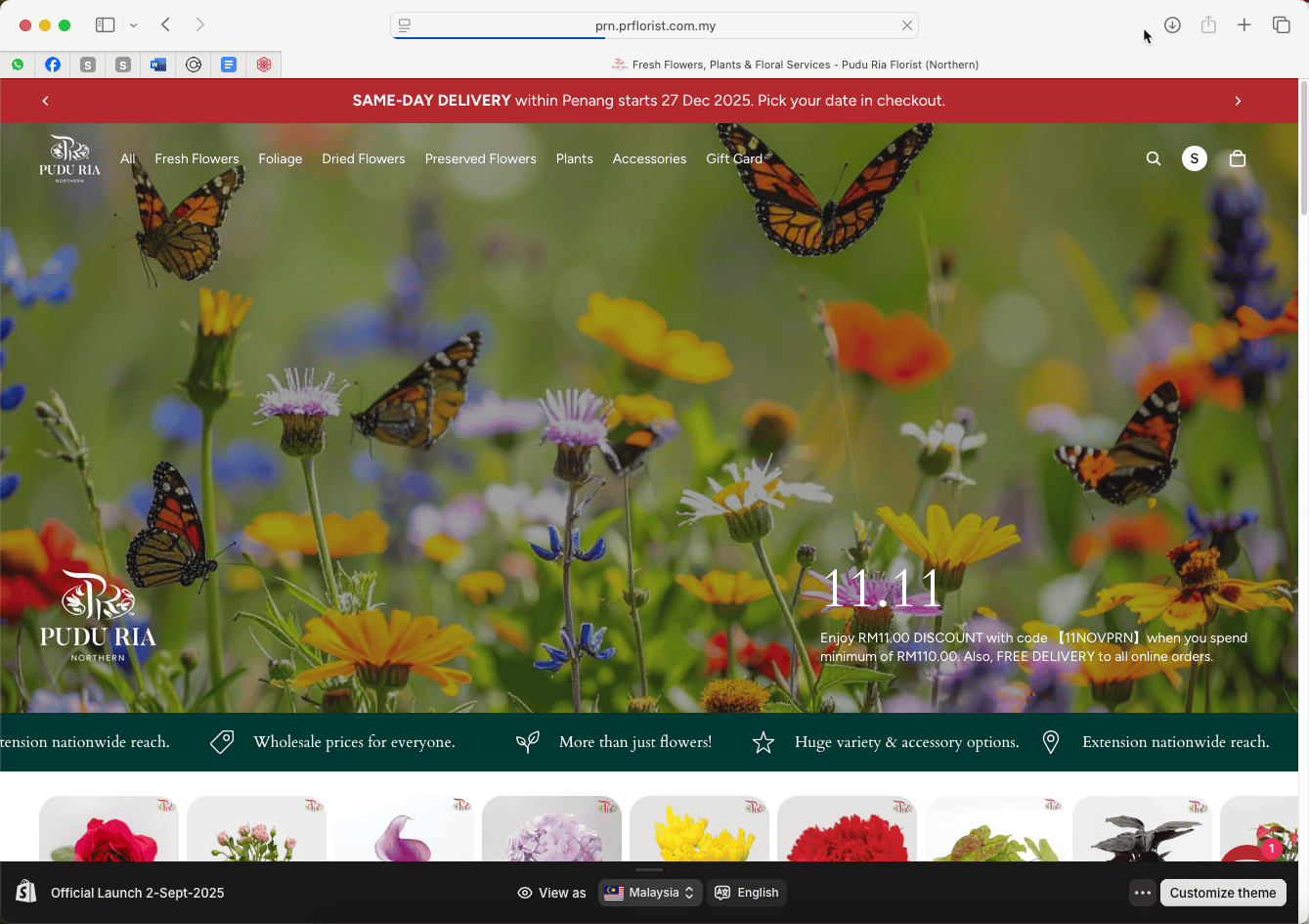
Task: Open the shopping cart bag icon
Action: pos(1238,158)
